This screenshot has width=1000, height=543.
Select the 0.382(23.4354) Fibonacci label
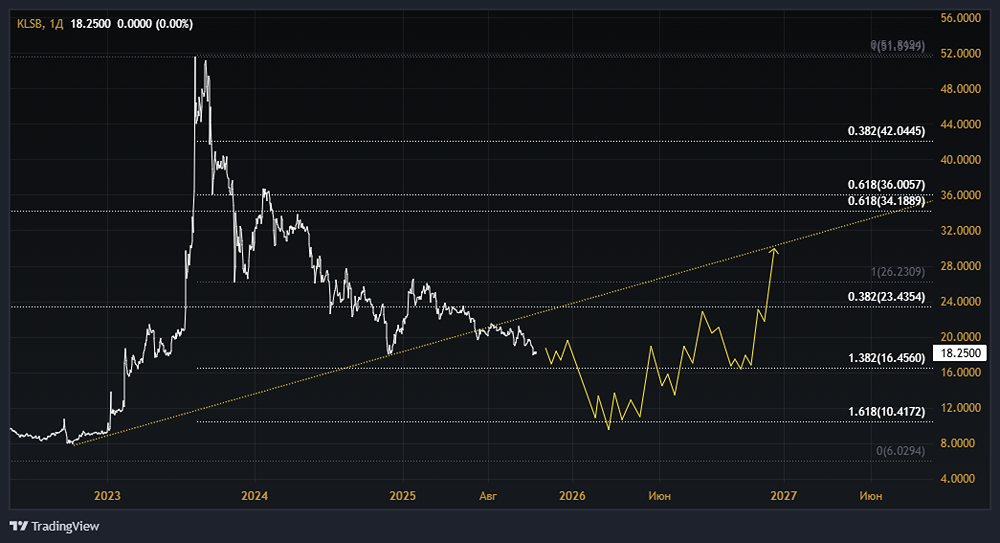(x=886, y=297)
